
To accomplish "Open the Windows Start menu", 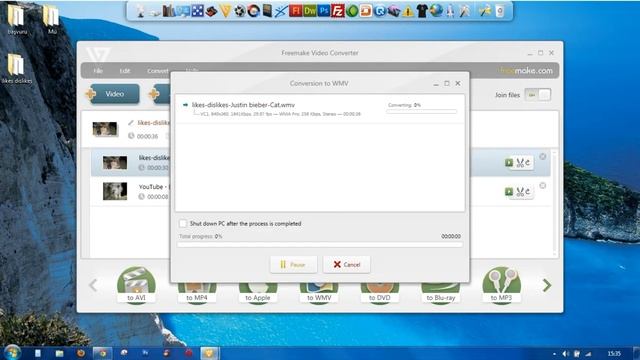I will pos(12,352).
